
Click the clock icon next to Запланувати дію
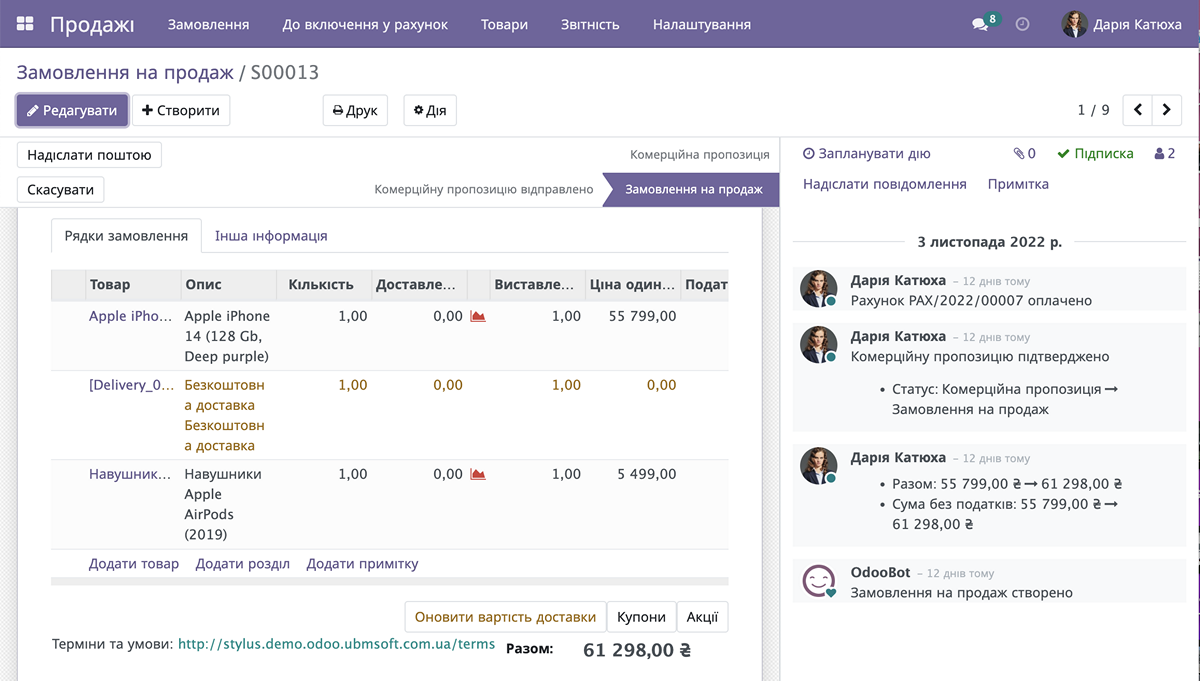tap(810, 153)
